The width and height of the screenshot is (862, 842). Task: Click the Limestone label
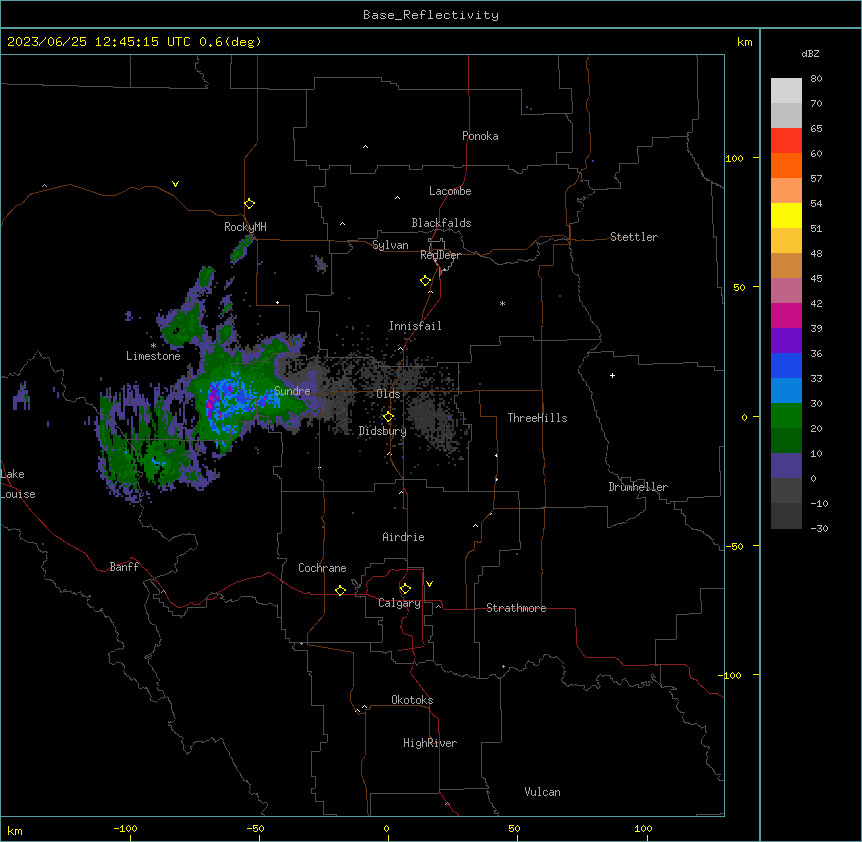[x=153, y=356]
